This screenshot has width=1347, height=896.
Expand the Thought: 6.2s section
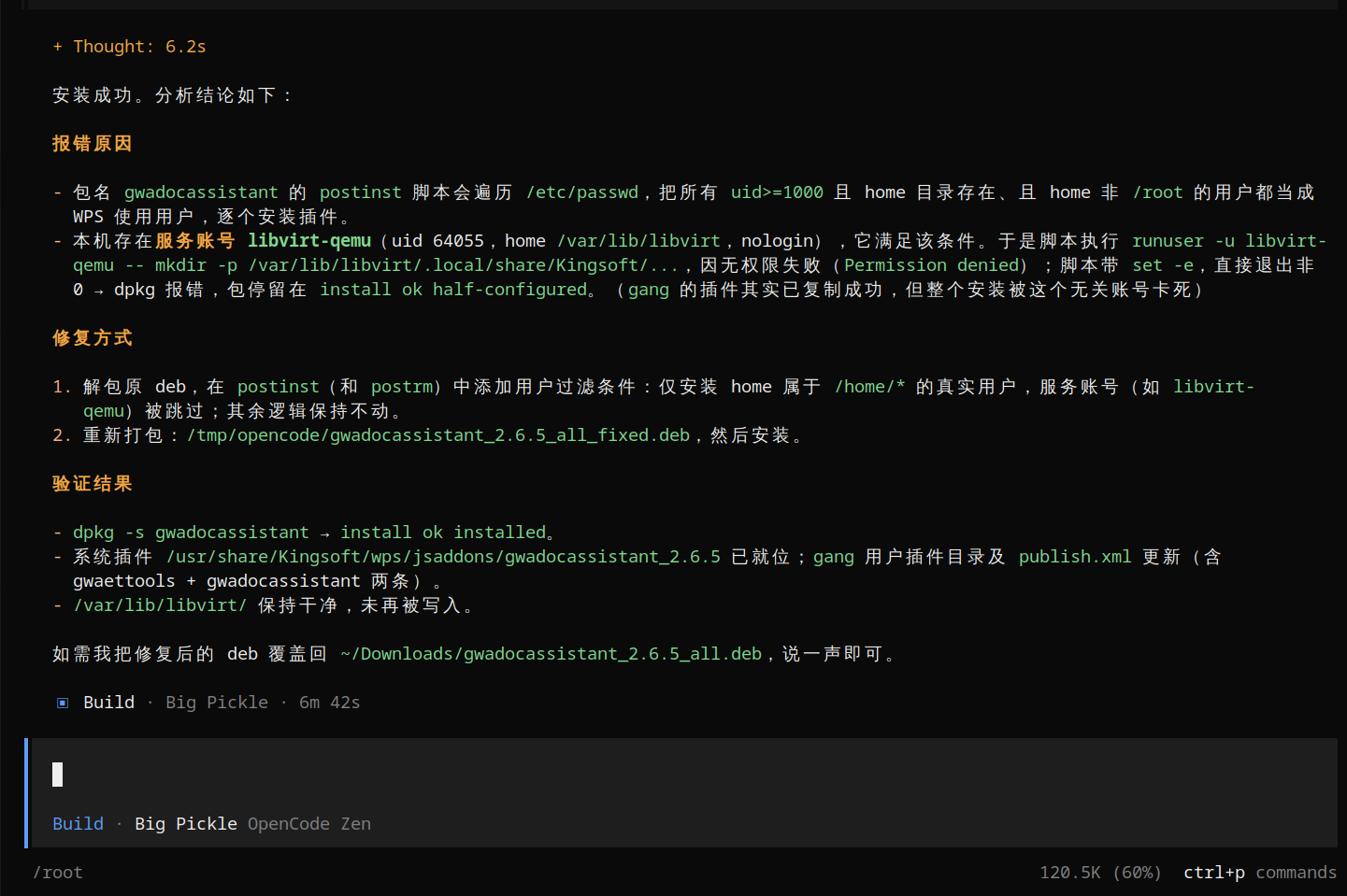(x=129, y=46)
